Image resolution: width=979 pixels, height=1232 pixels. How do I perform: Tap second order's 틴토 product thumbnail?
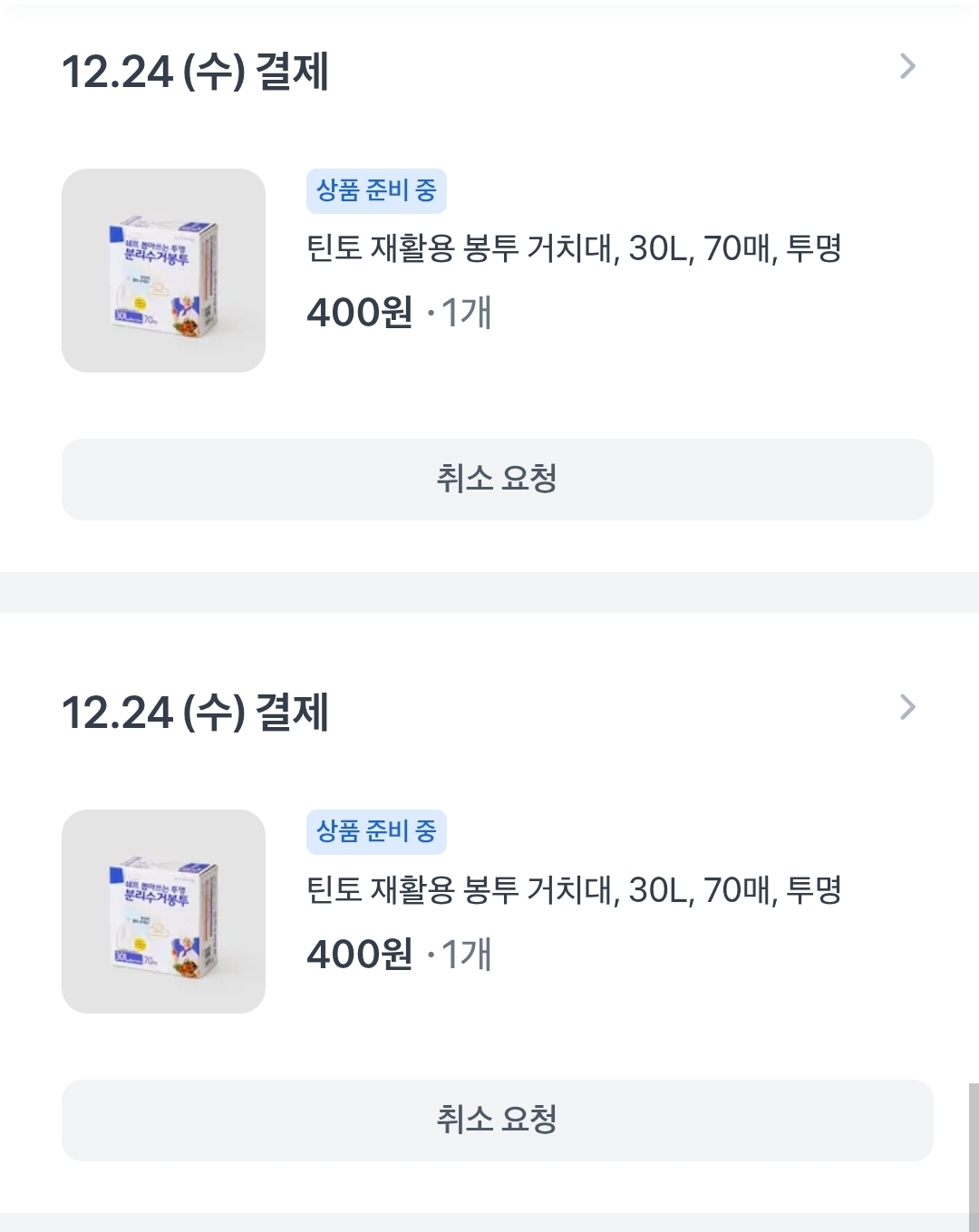pyautogui.click(x=163, y=911)
